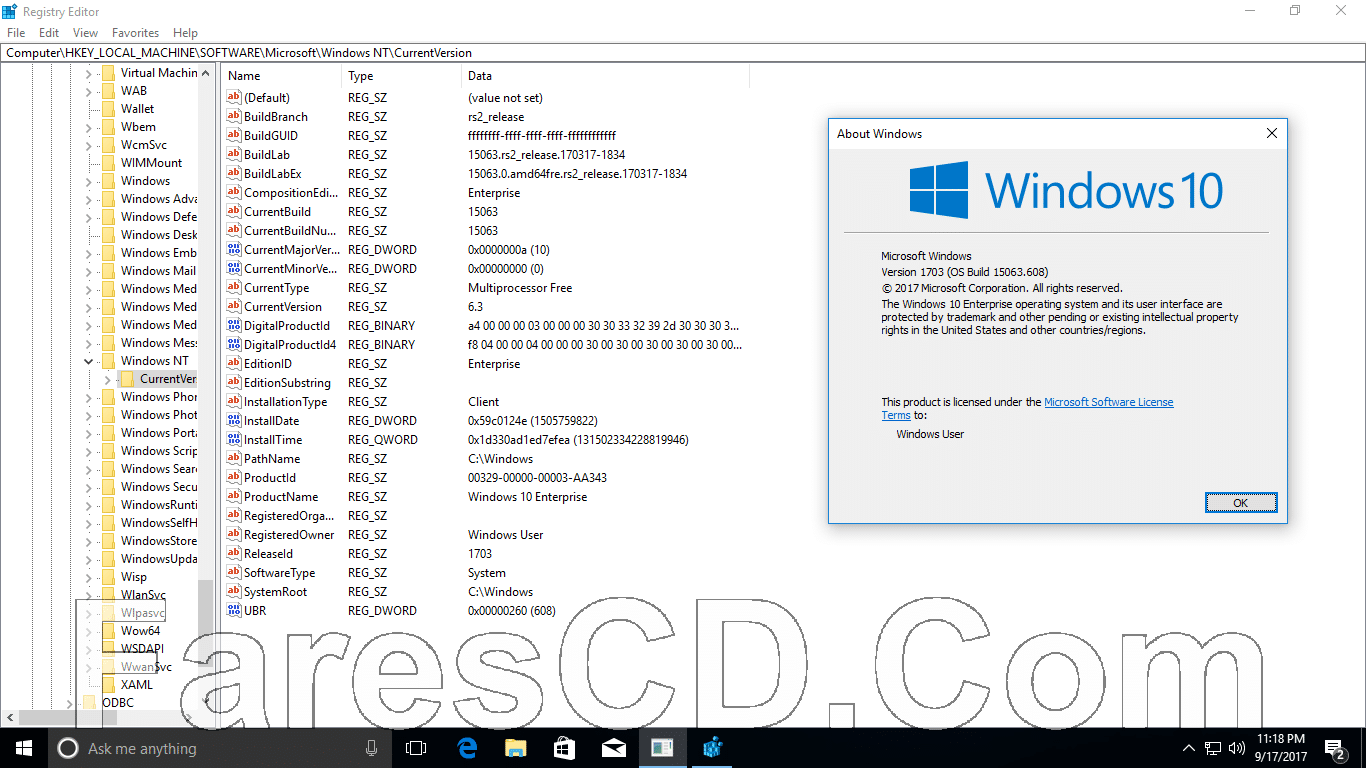Click the DigitalProductId binary value icon
The width and height of the screenshot is (1366, 768).
(235, 326)
